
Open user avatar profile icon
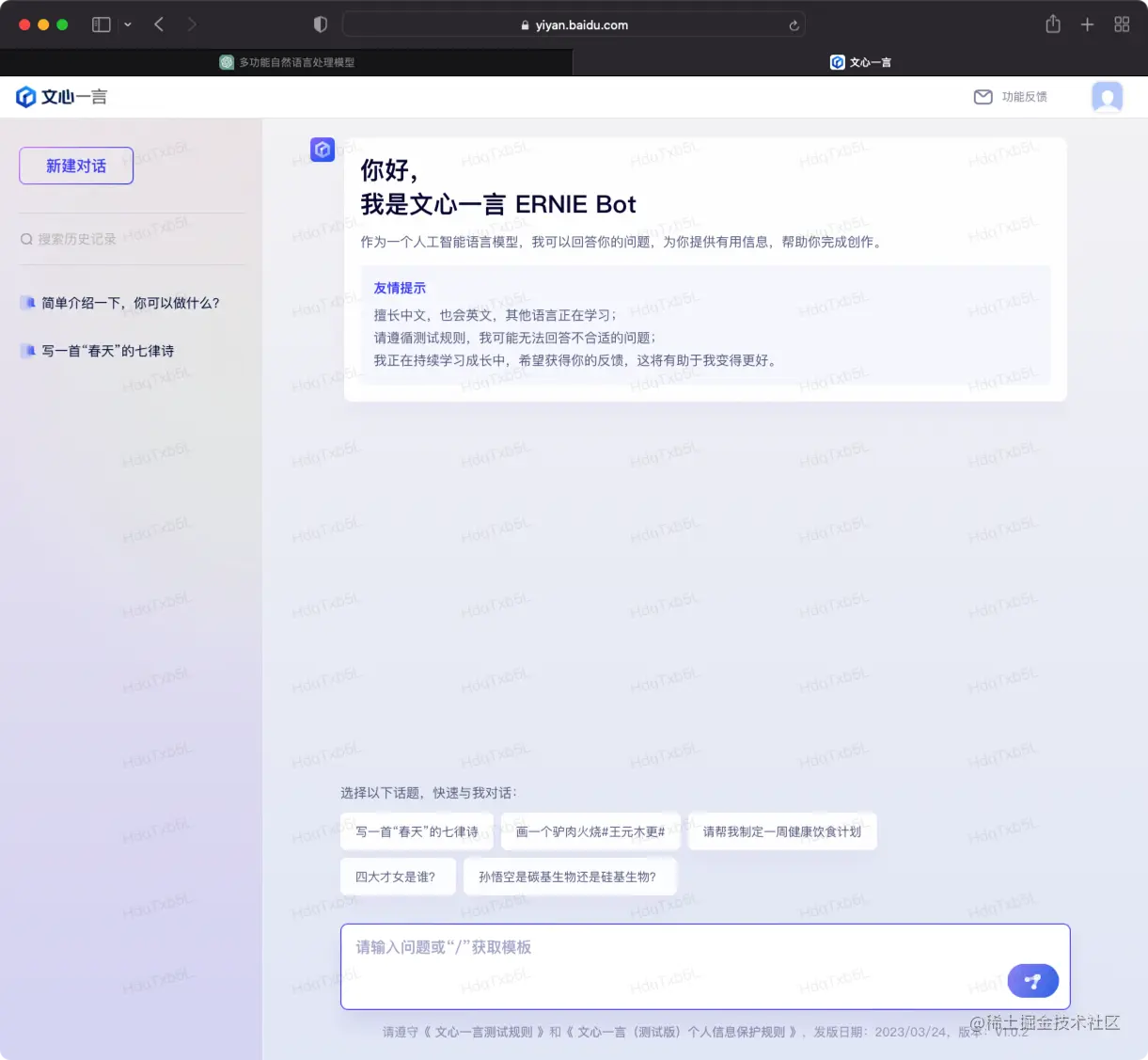click(1108, 97)
